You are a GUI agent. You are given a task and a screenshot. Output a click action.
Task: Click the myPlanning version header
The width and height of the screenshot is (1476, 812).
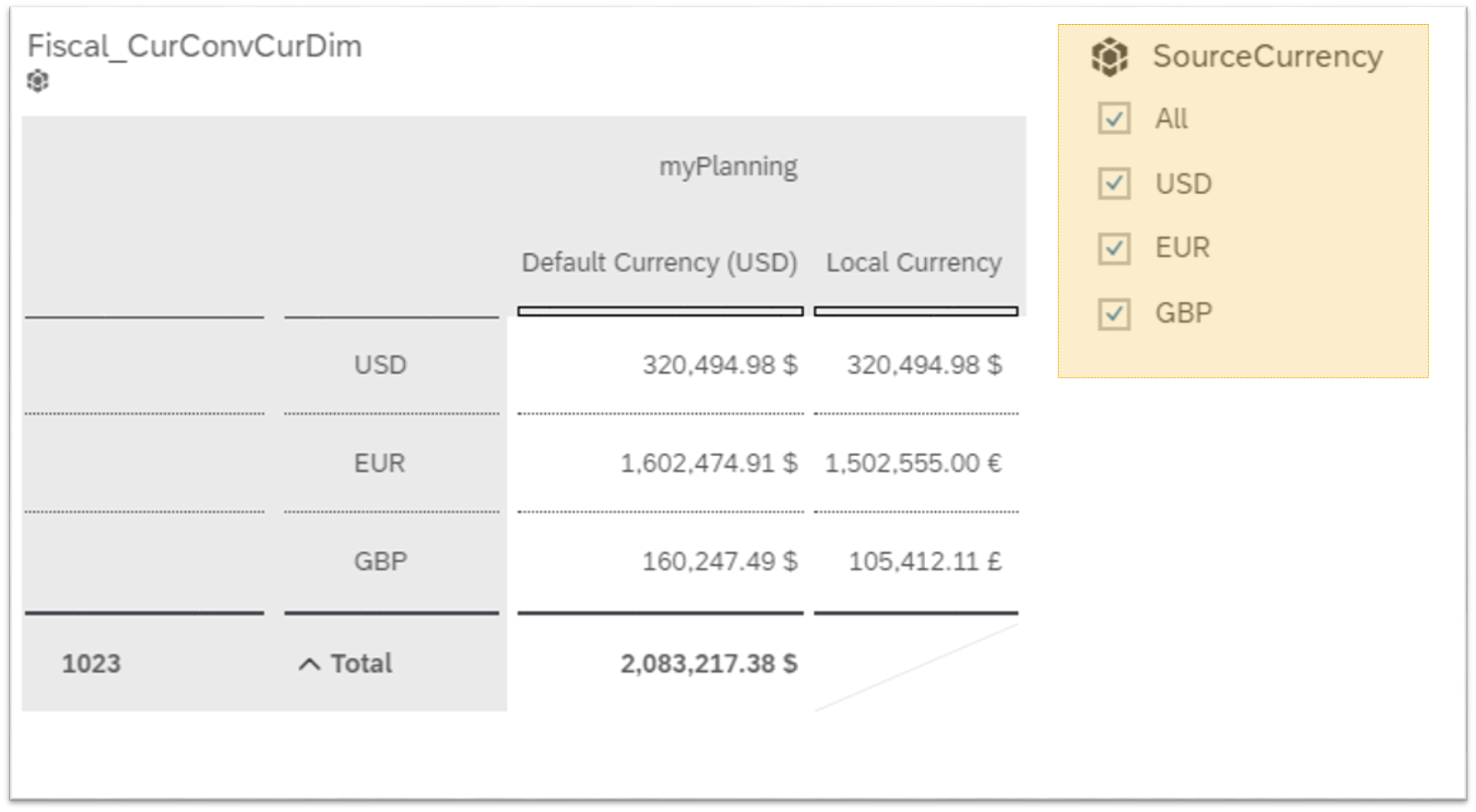[728, 167]
